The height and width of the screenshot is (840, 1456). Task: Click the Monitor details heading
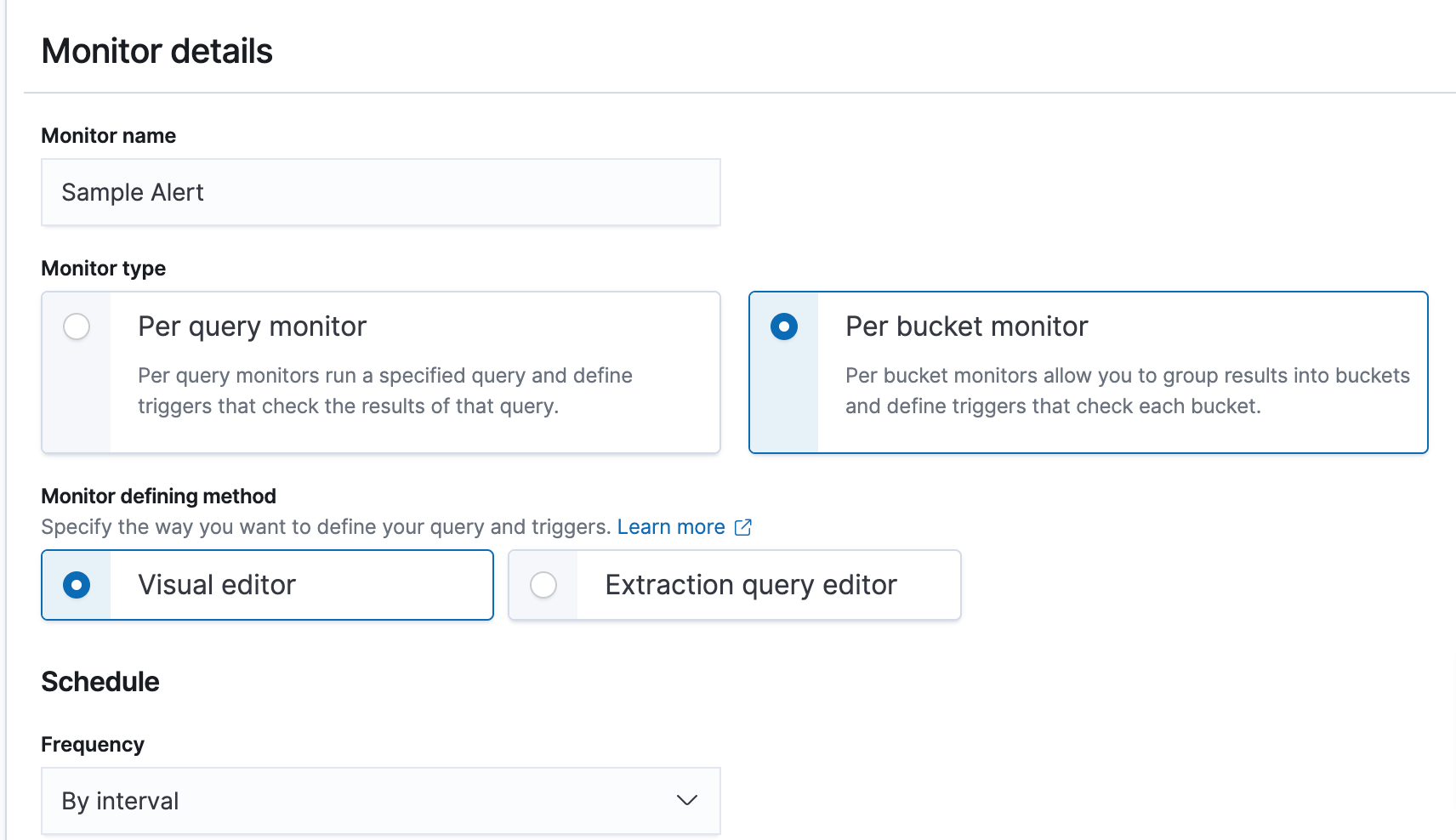[157, 51]
